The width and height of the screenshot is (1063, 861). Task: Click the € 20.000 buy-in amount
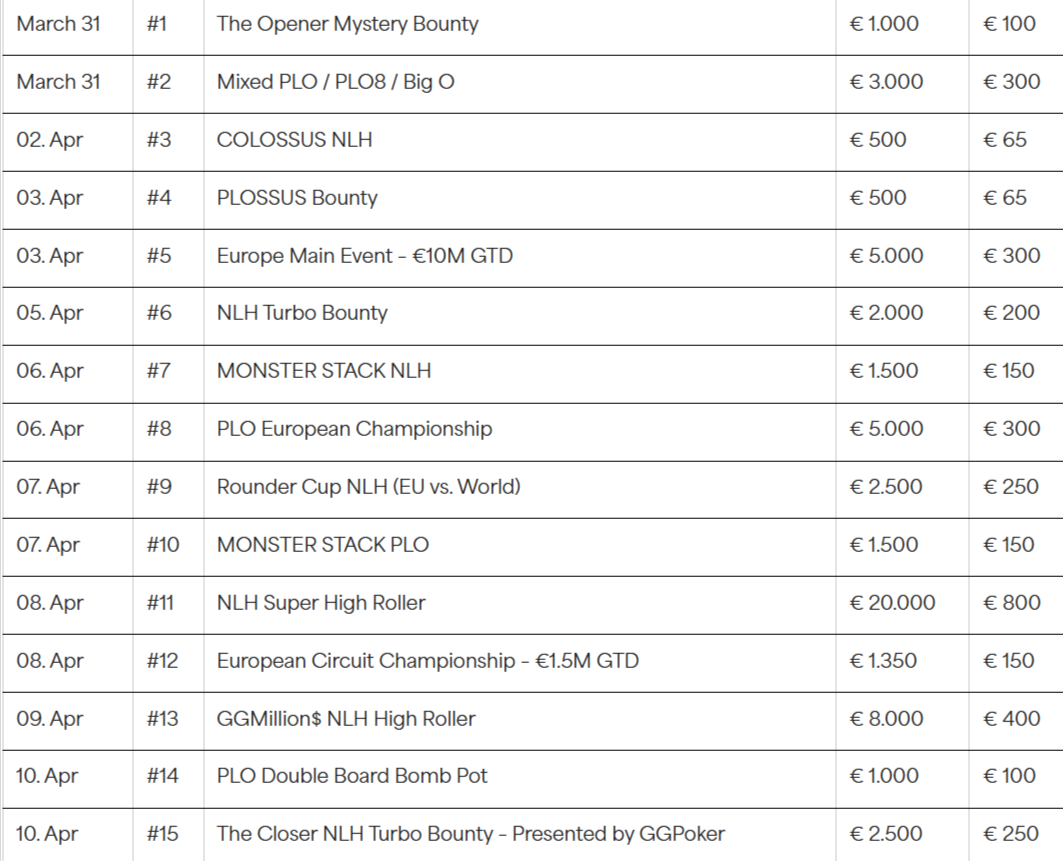(892, 603)
